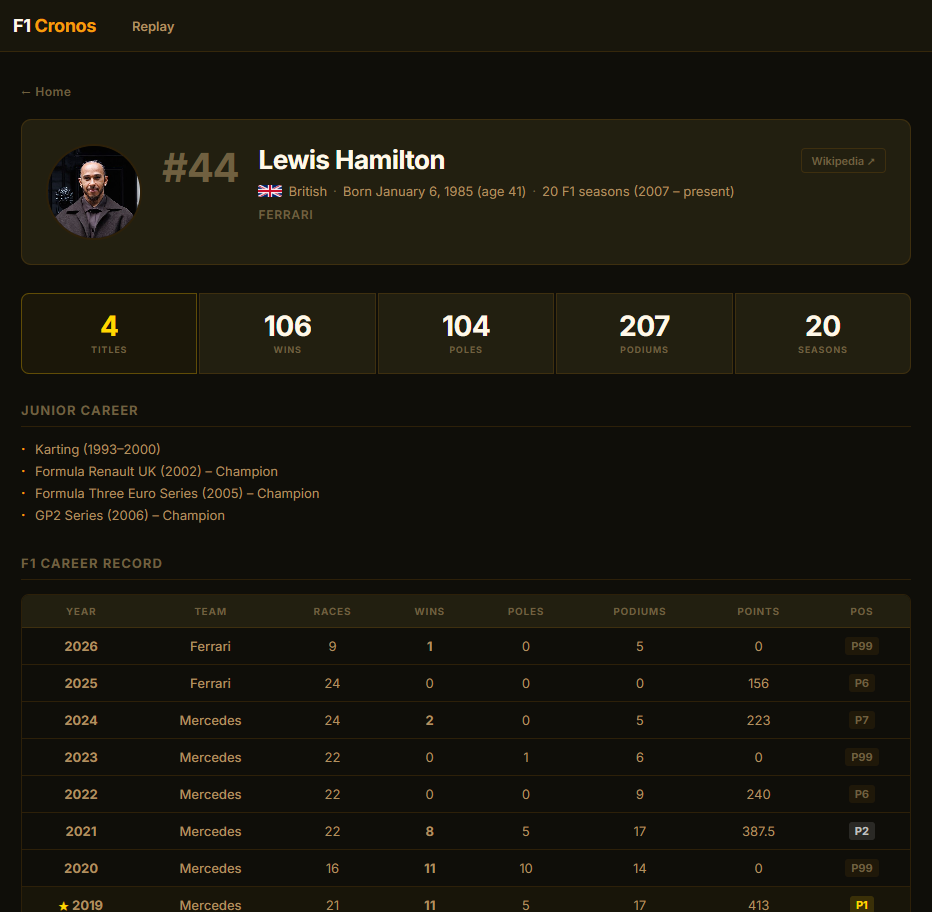
Task: Click the P7 badge in 2024 row
Action: (861, 720)
